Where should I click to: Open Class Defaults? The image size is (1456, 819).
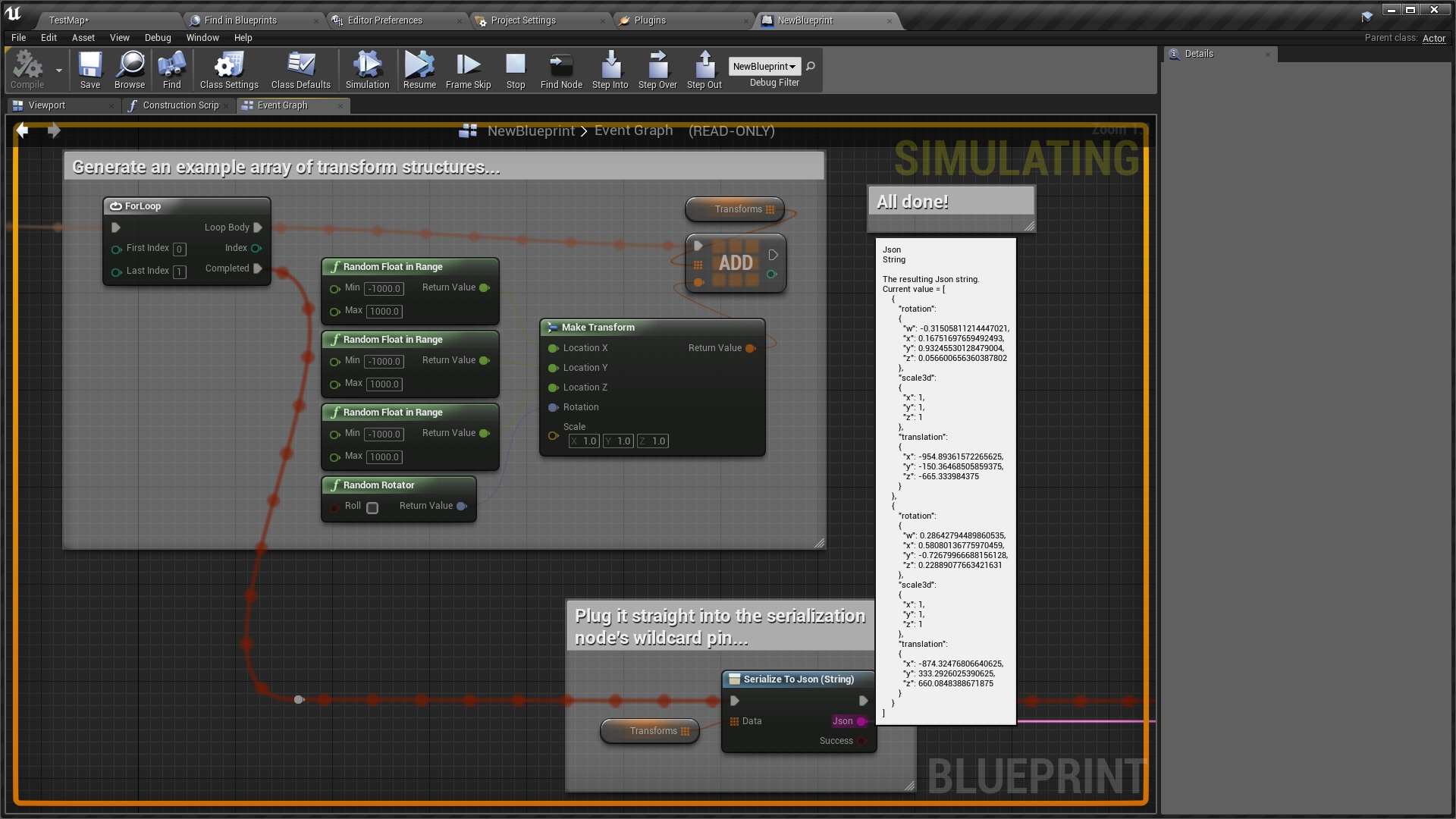[x=301, y=70]
